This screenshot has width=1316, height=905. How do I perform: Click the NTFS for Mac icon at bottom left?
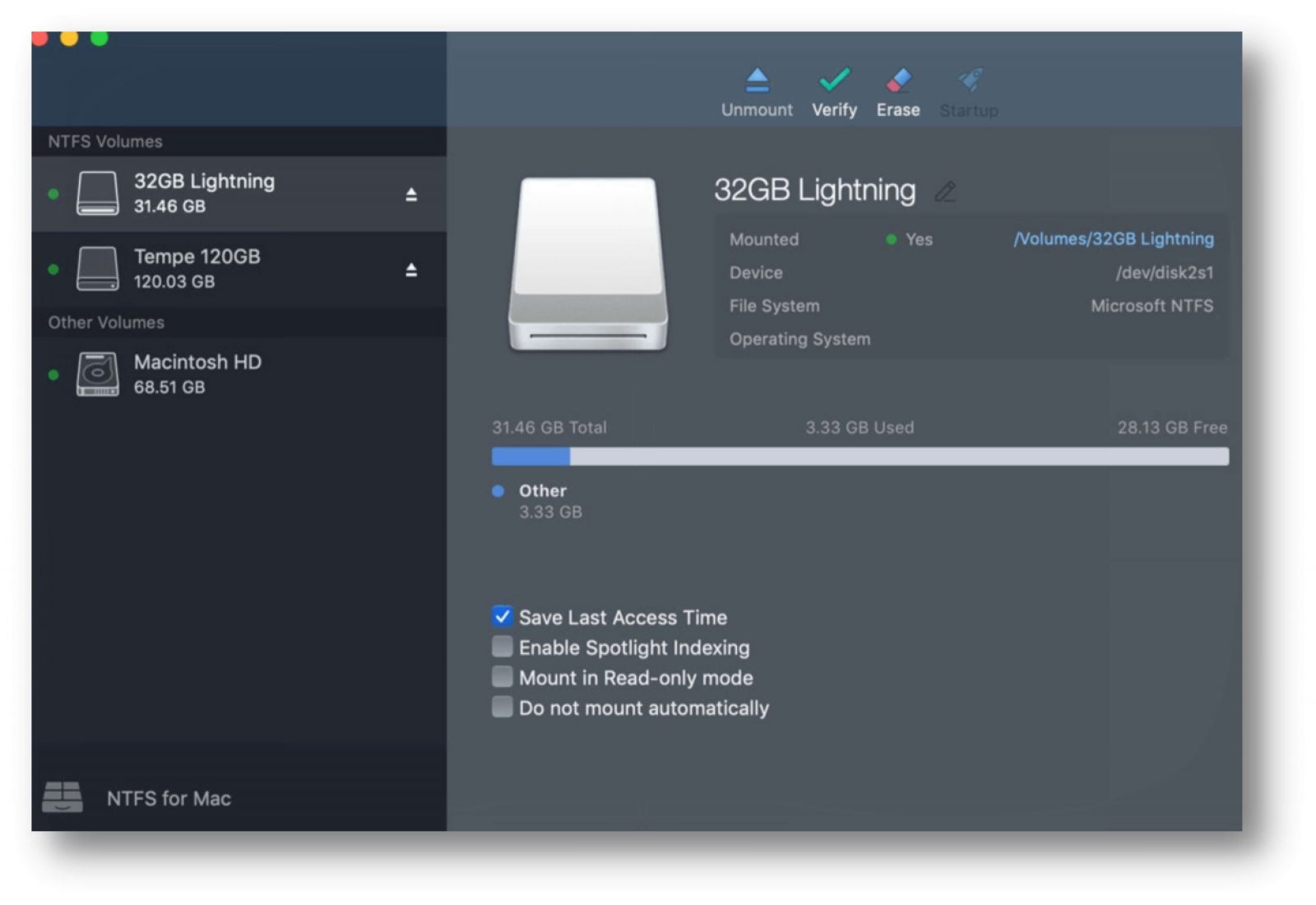[x=63, y=796]
